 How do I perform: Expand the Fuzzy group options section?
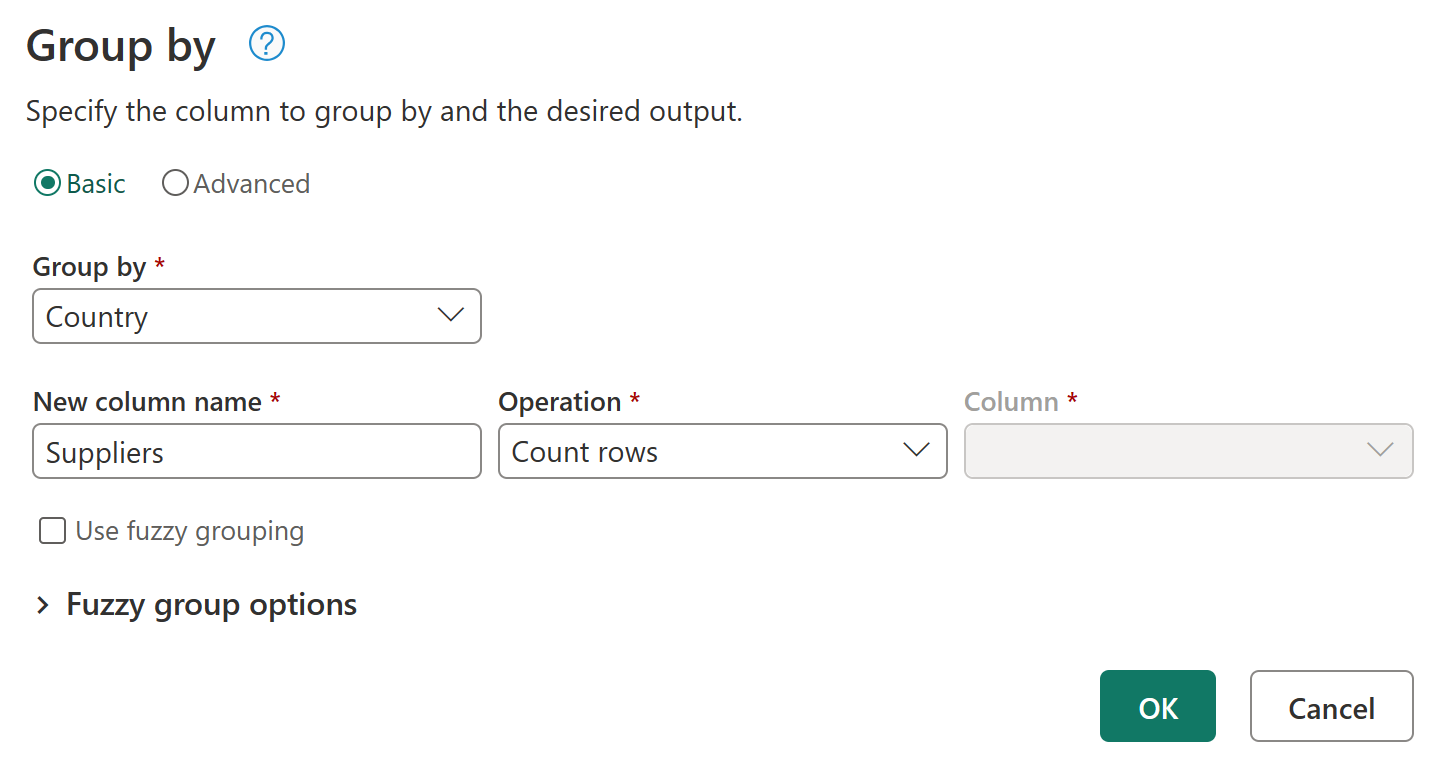pyautogui.click(x=210, y=604)
